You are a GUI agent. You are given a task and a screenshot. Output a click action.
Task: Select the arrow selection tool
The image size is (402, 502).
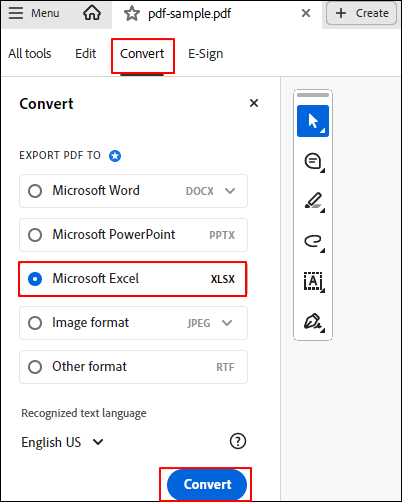pyautogui.click(x=313, y=121)
